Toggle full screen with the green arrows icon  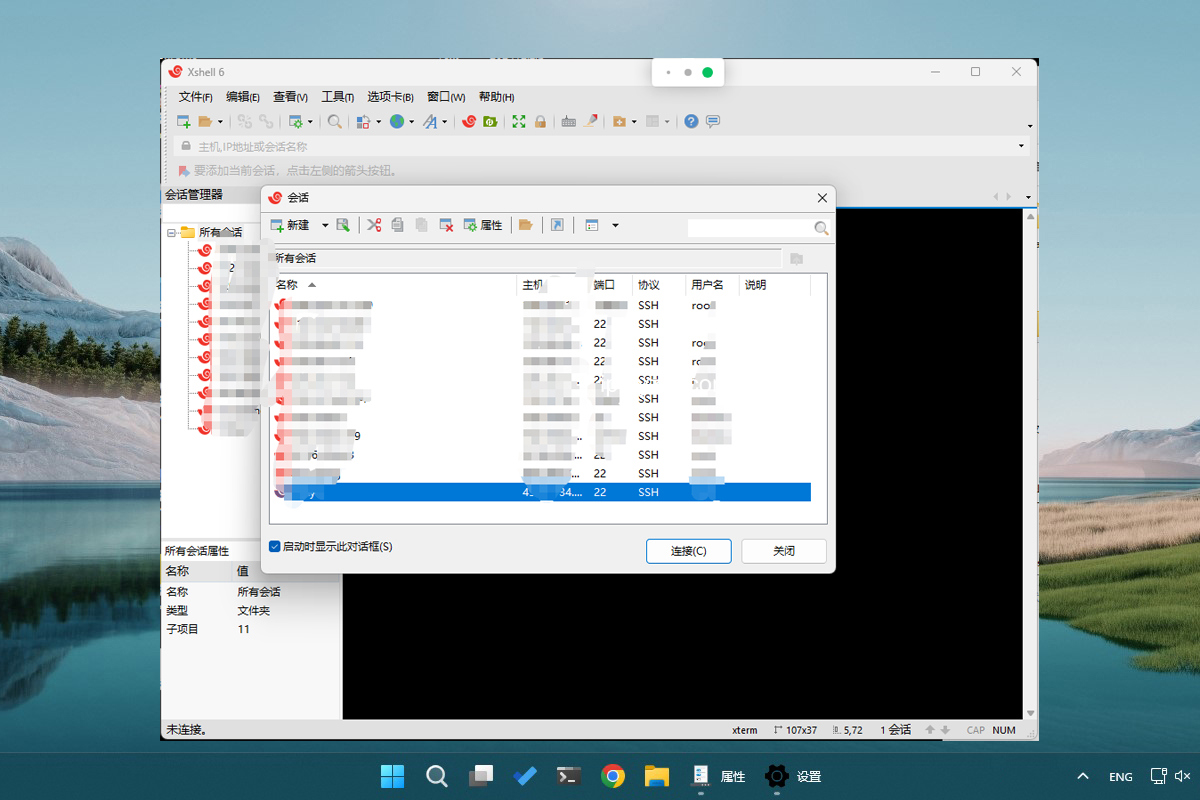click(x=519, y=121)
